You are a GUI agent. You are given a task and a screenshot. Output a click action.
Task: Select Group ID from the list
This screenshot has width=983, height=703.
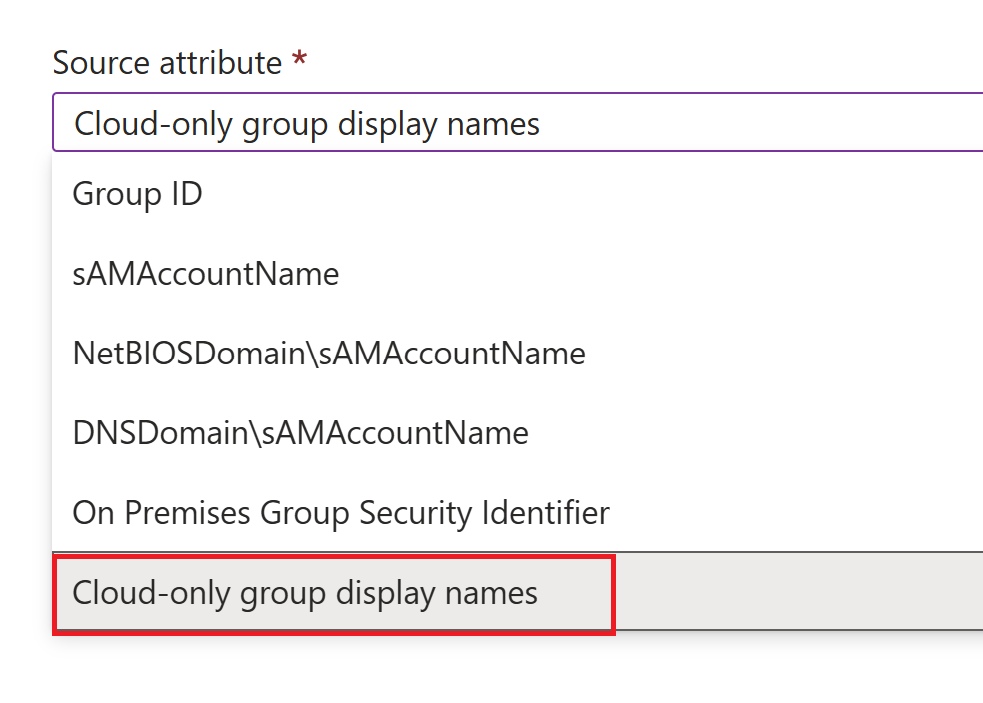coord(138,193)
